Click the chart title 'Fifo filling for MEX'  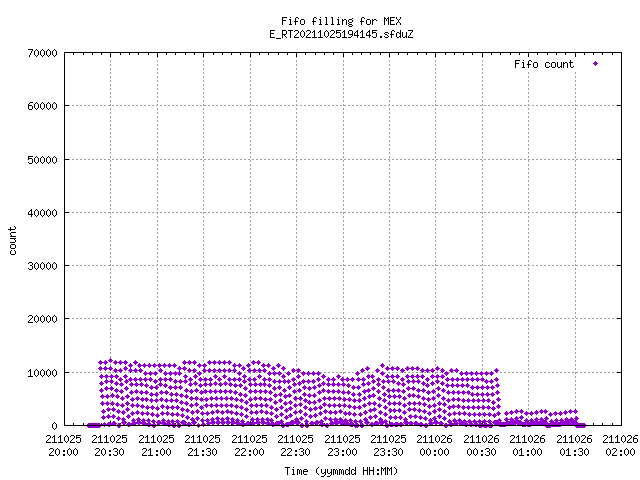tap(341, 21)
